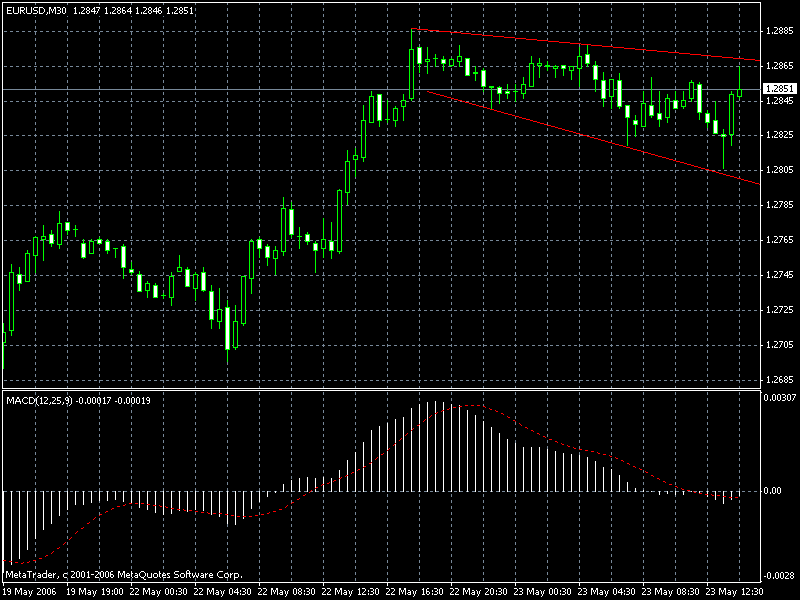The image size is (800, 600).
Task: Click the 23 May 04:30 time label
Action: coord(607,592)
